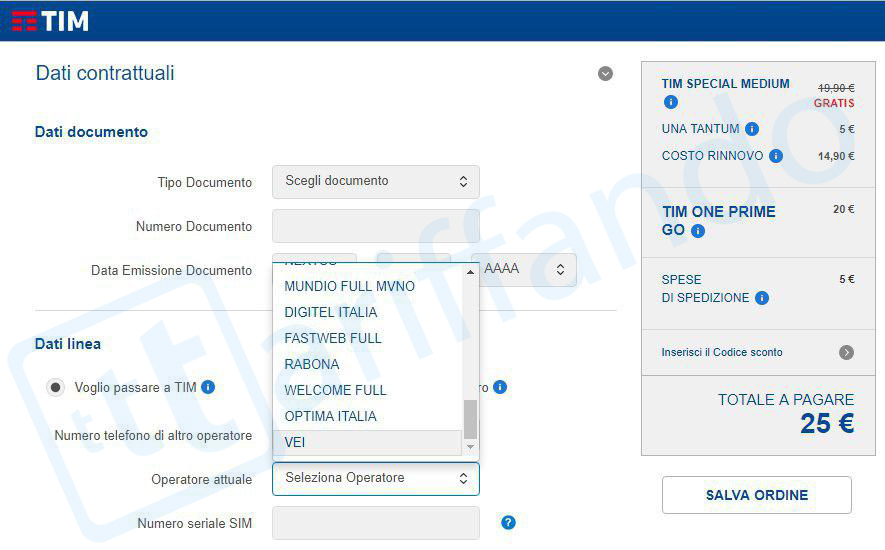The image size is (885, 550).
Task: Select Voglio passare a TIM radio button
Action: 55,387
